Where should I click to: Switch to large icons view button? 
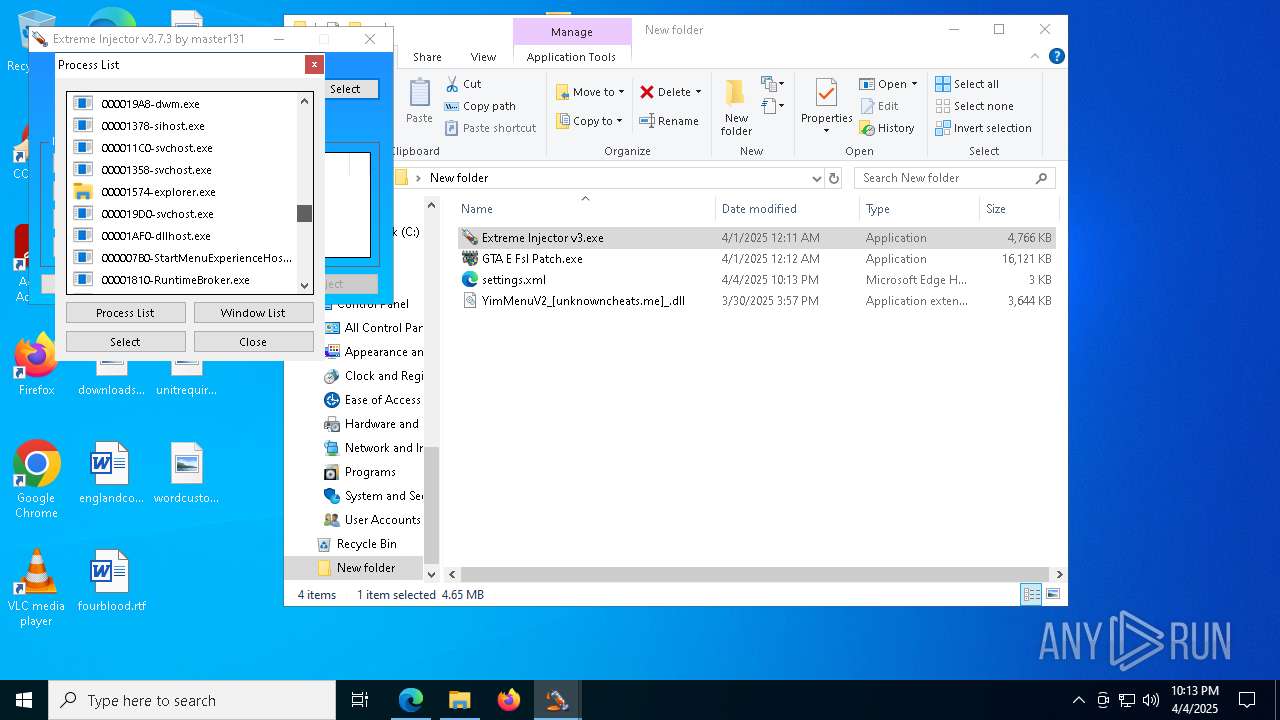1052,594
